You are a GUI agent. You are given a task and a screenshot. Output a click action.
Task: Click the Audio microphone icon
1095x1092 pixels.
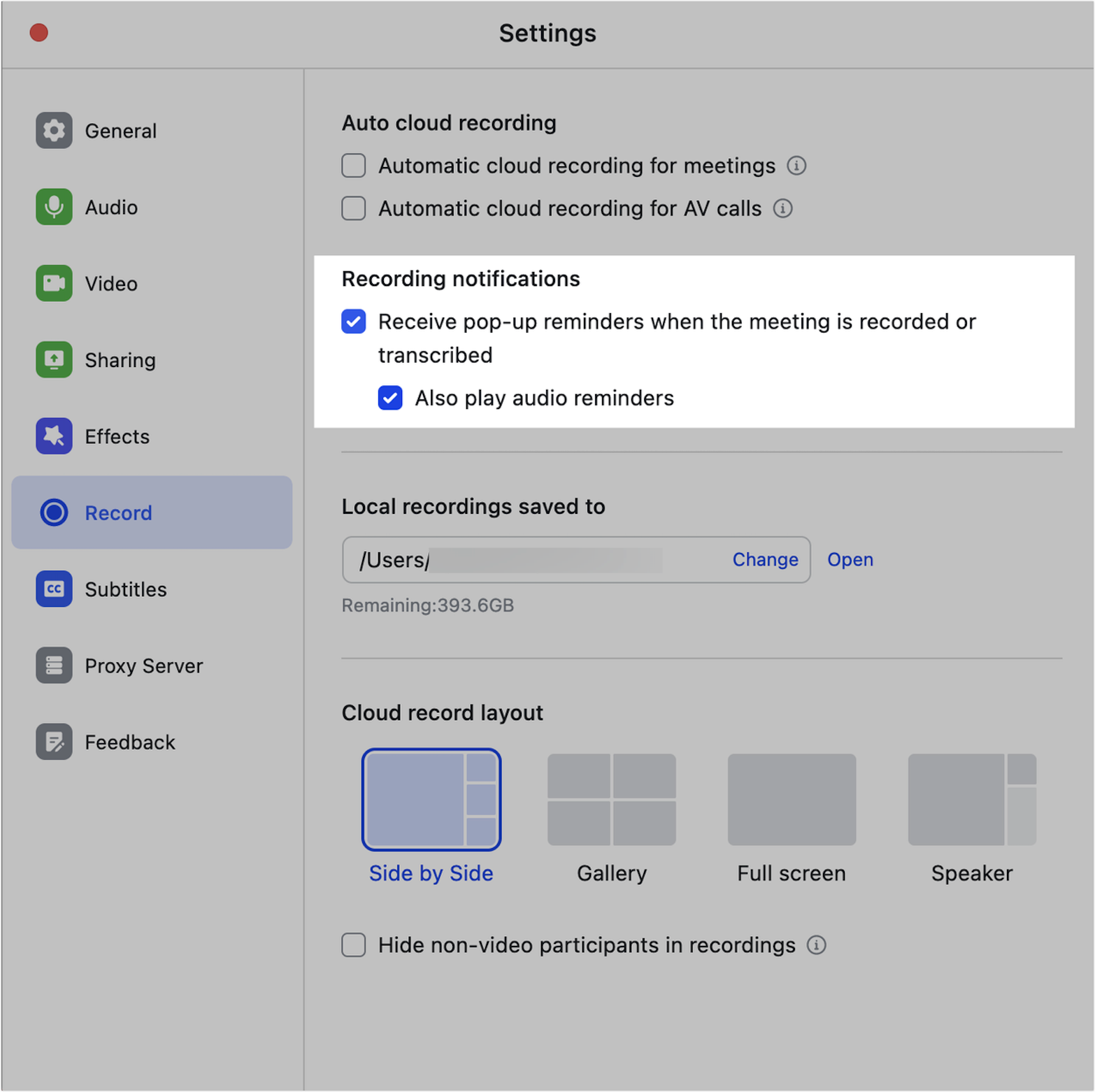click(x=54, y=206)
